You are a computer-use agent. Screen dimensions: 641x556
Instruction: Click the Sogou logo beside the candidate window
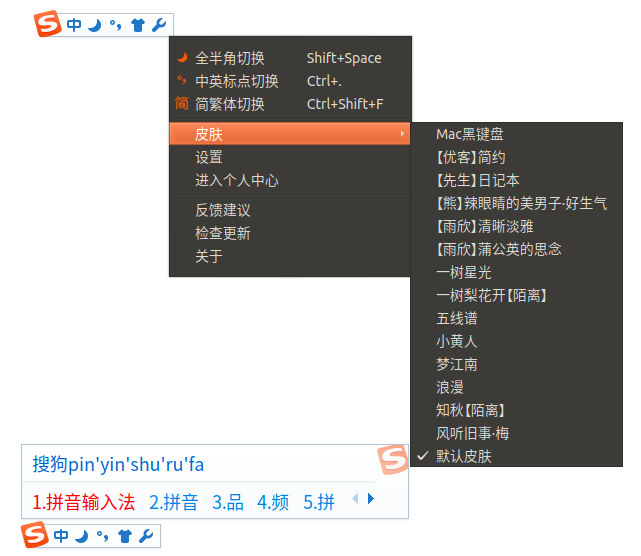pyautogui.click(x=392, y=460)
